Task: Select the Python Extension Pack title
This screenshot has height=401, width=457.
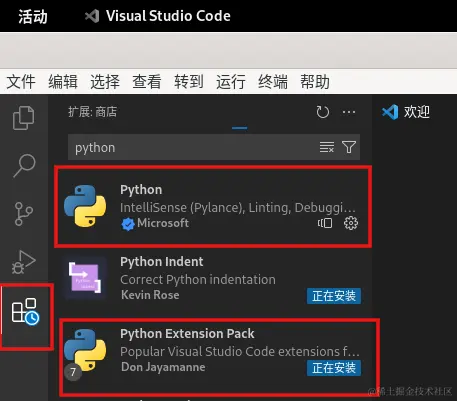Action: pos(187,334)
